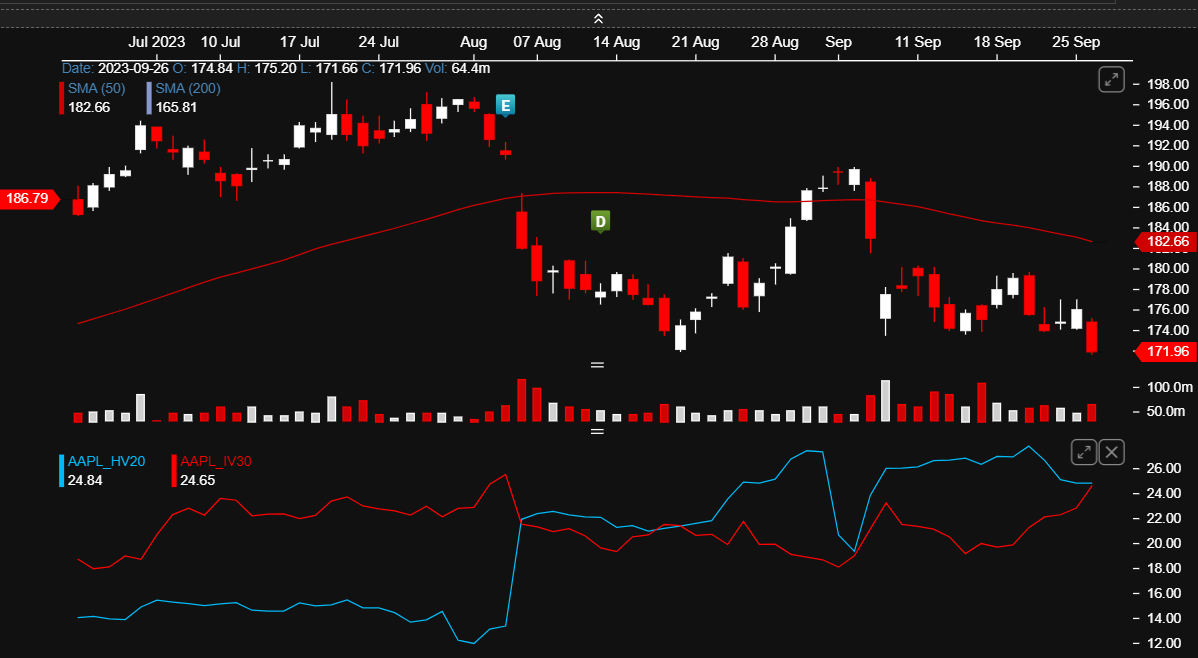The height and width of the screenshot is (658, 1198).
Task: Open the dividend D marker
Action: point(600,222)
